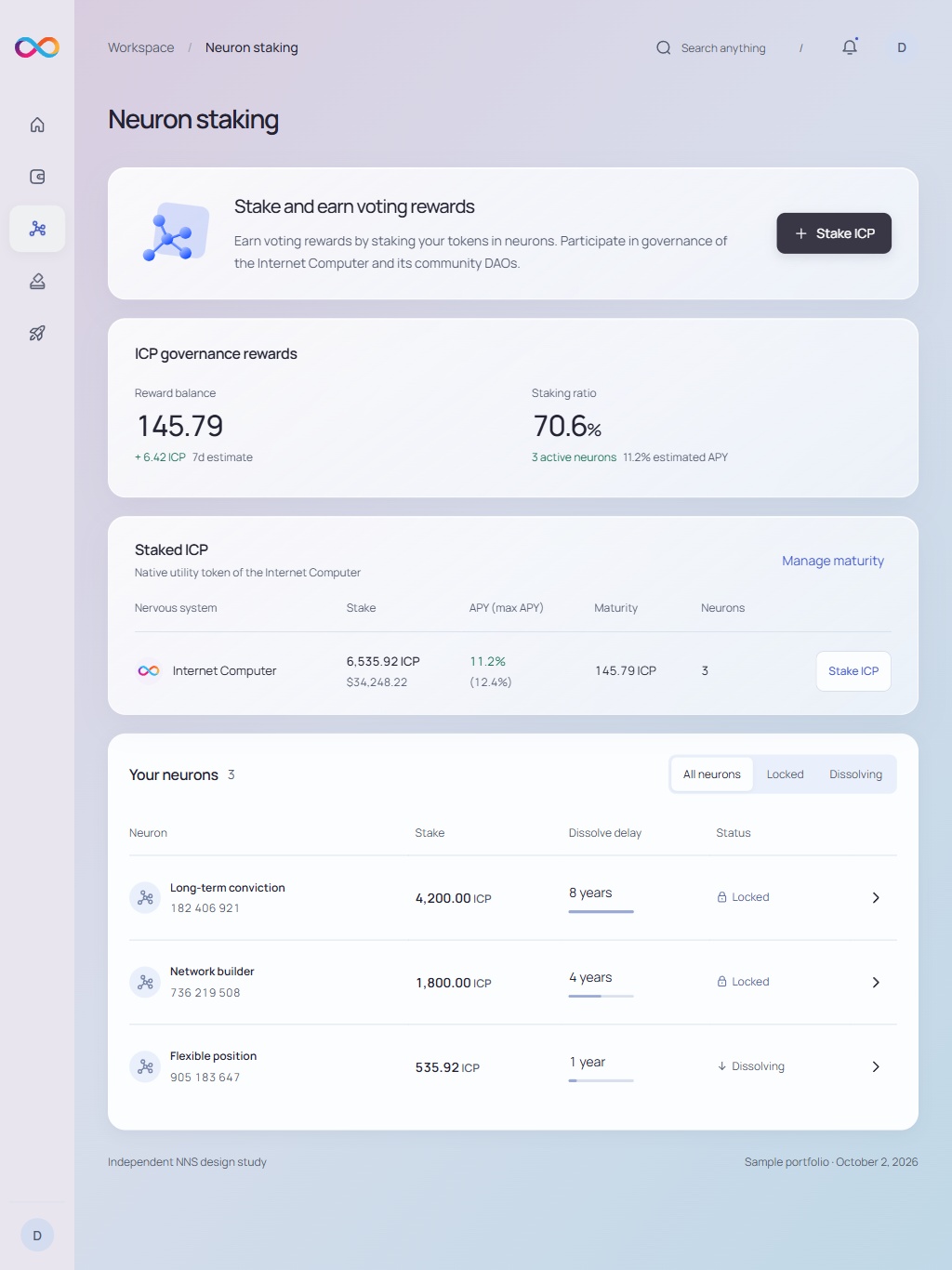Filter by the Dissolving tab

point(856,774)
